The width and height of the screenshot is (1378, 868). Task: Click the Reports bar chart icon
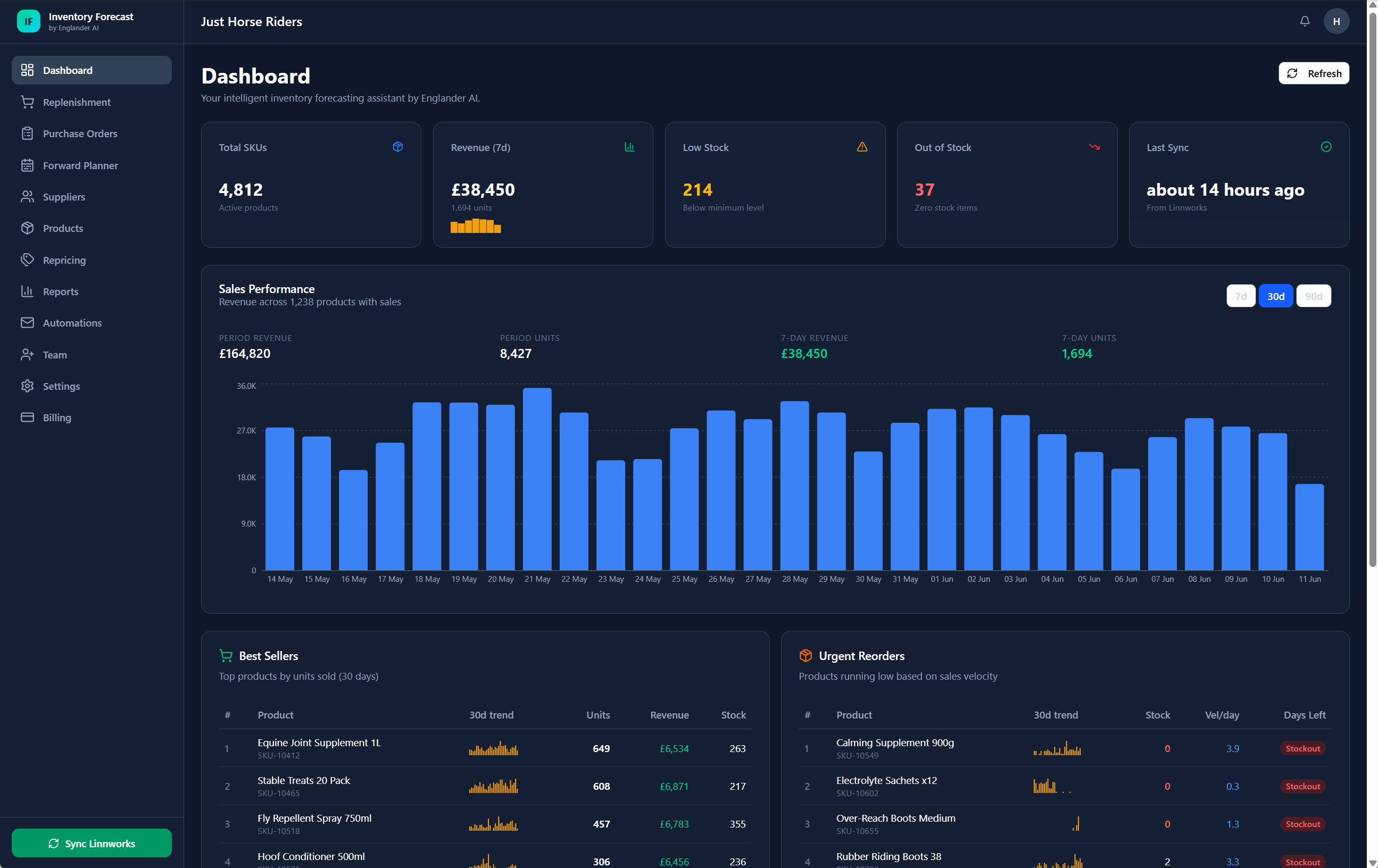pos(28,291)
